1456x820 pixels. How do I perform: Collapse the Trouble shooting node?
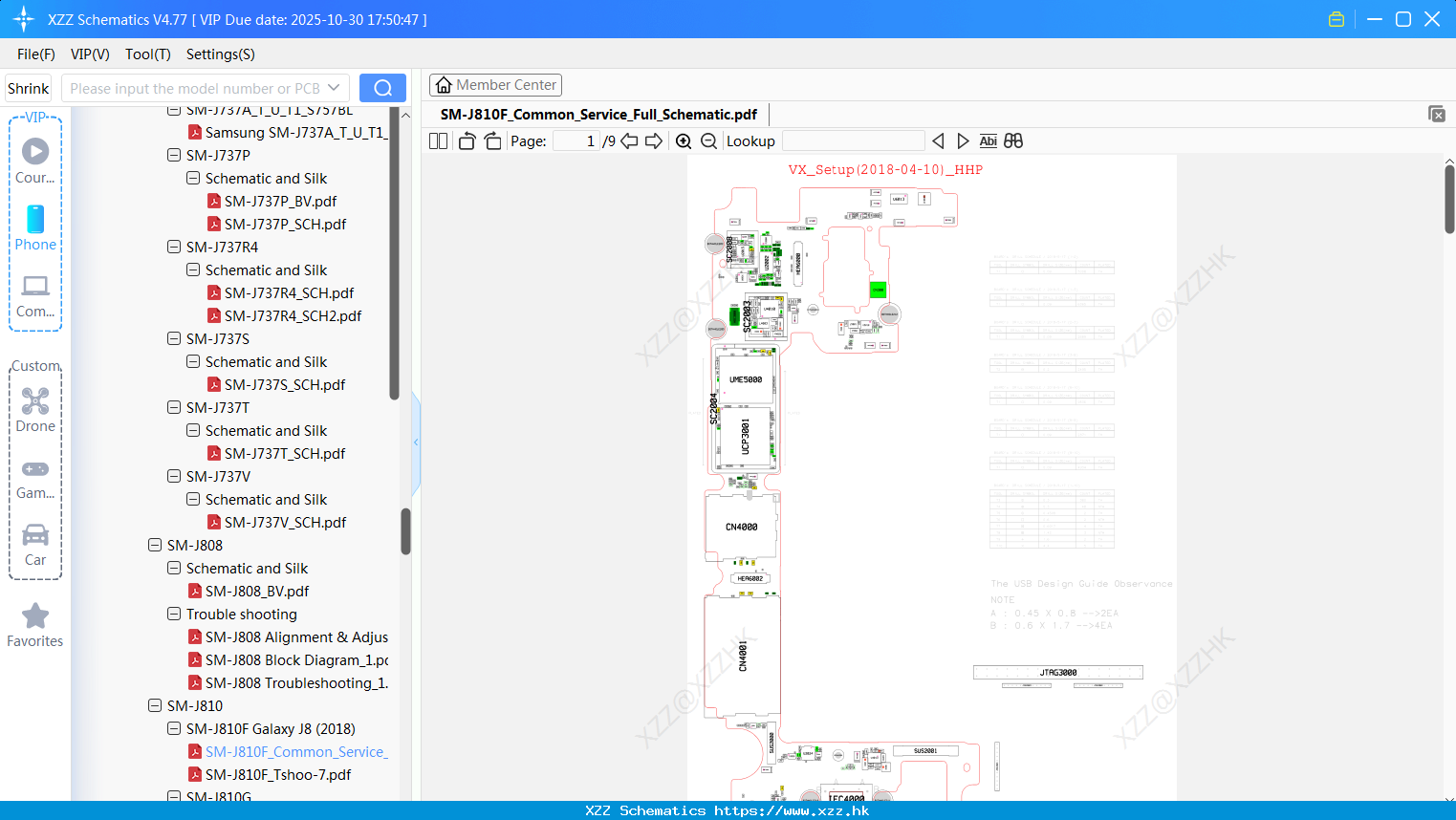pos(174,614)
